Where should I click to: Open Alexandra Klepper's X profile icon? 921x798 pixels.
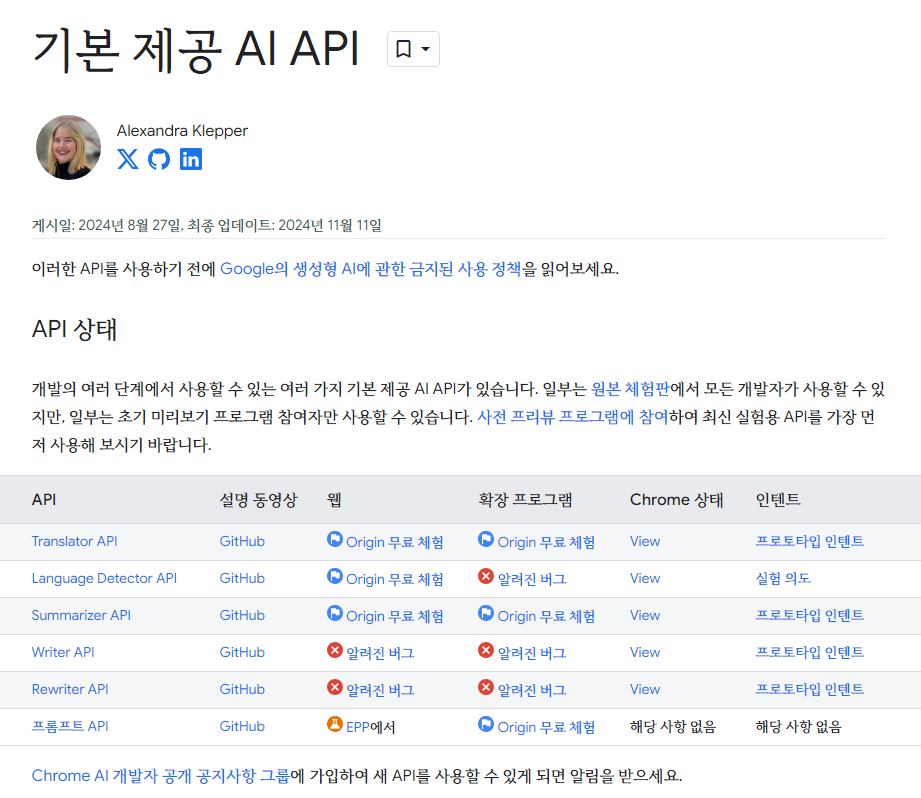[128, 158]
